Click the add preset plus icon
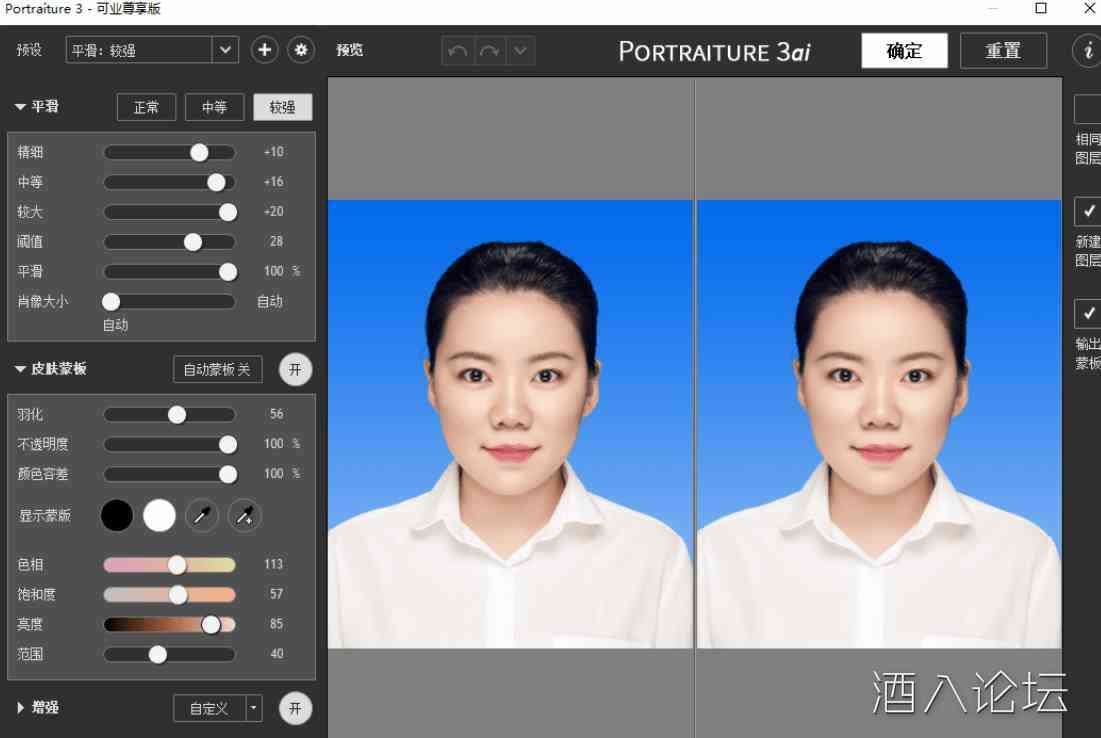Viewport: 1101px width, 738px height. (x=264, y=50)
